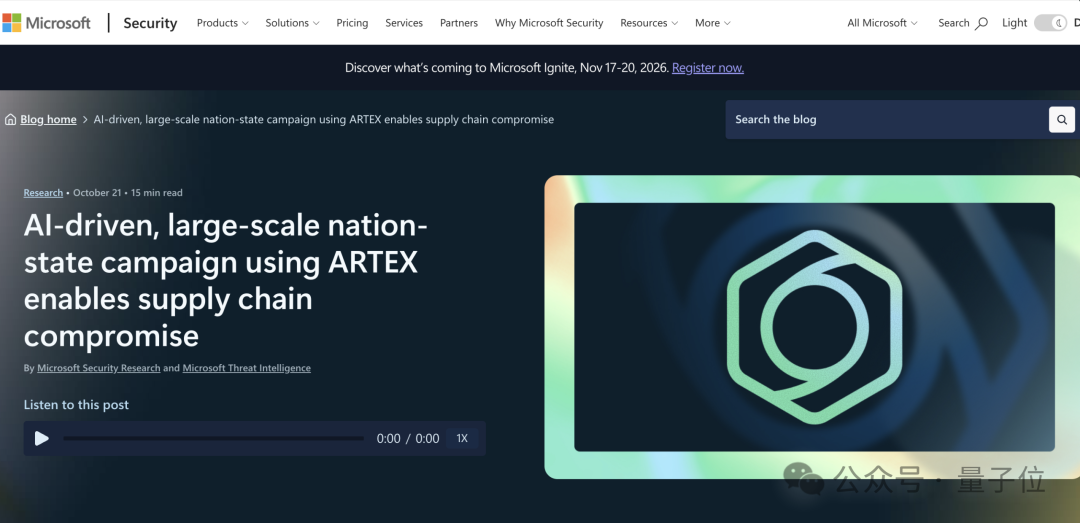Expand the More dropdown menu

click(712, 23)
